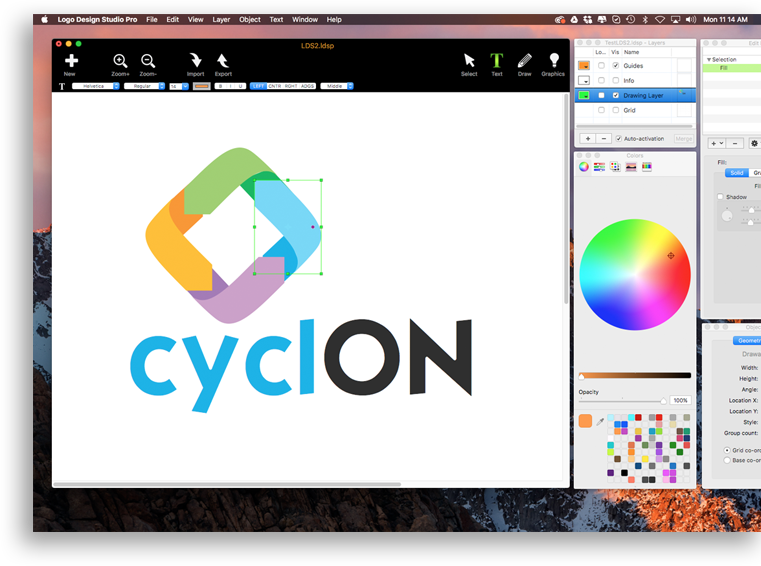Image resolution: width=761 pixels, height=566 pixels.
Task: Add a layer with the plus button
Action: [588, 139]
